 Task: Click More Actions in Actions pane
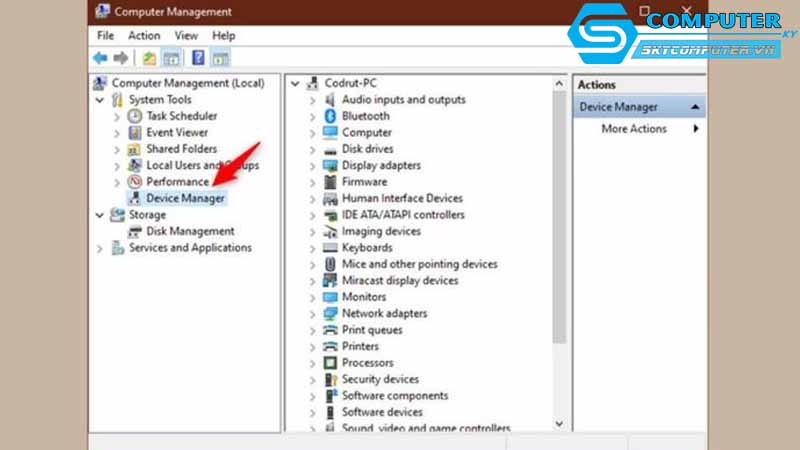(x=633, y=129)
